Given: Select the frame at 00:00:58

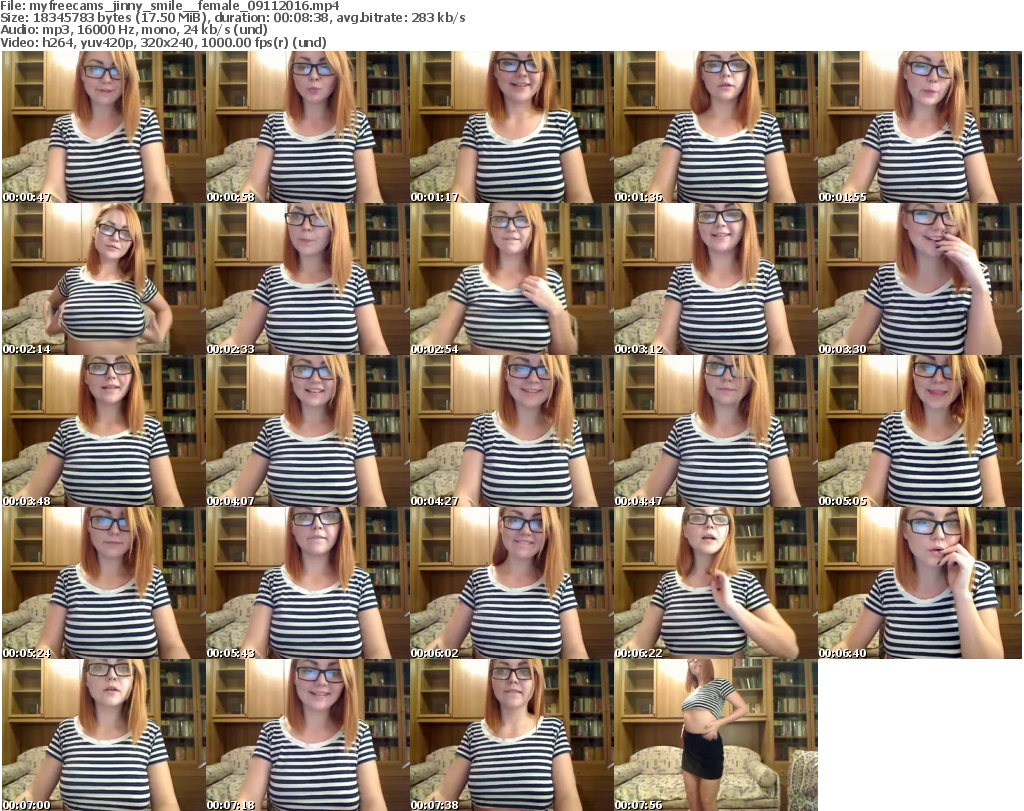Looking at the screenshot, I should [307, 127].
